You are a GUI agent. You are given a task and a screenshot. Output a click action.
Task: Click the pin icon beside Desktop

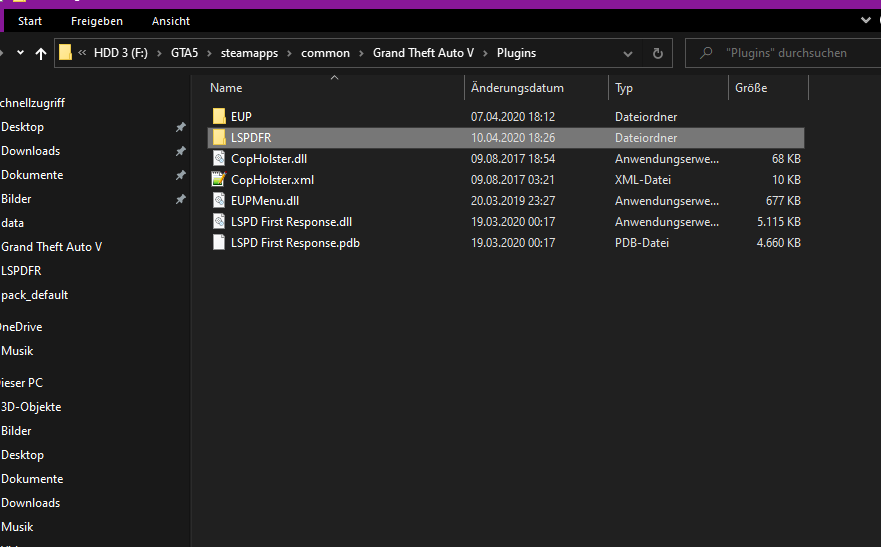point(180,127)
